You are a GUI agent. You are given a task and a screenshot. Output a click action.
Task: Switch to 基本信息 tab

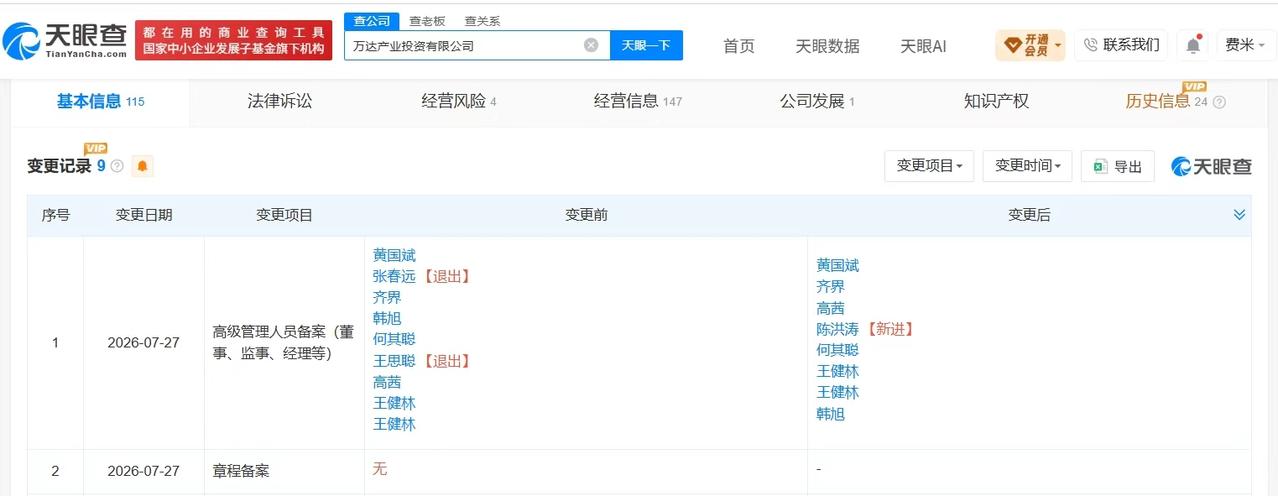coord(100,101)
